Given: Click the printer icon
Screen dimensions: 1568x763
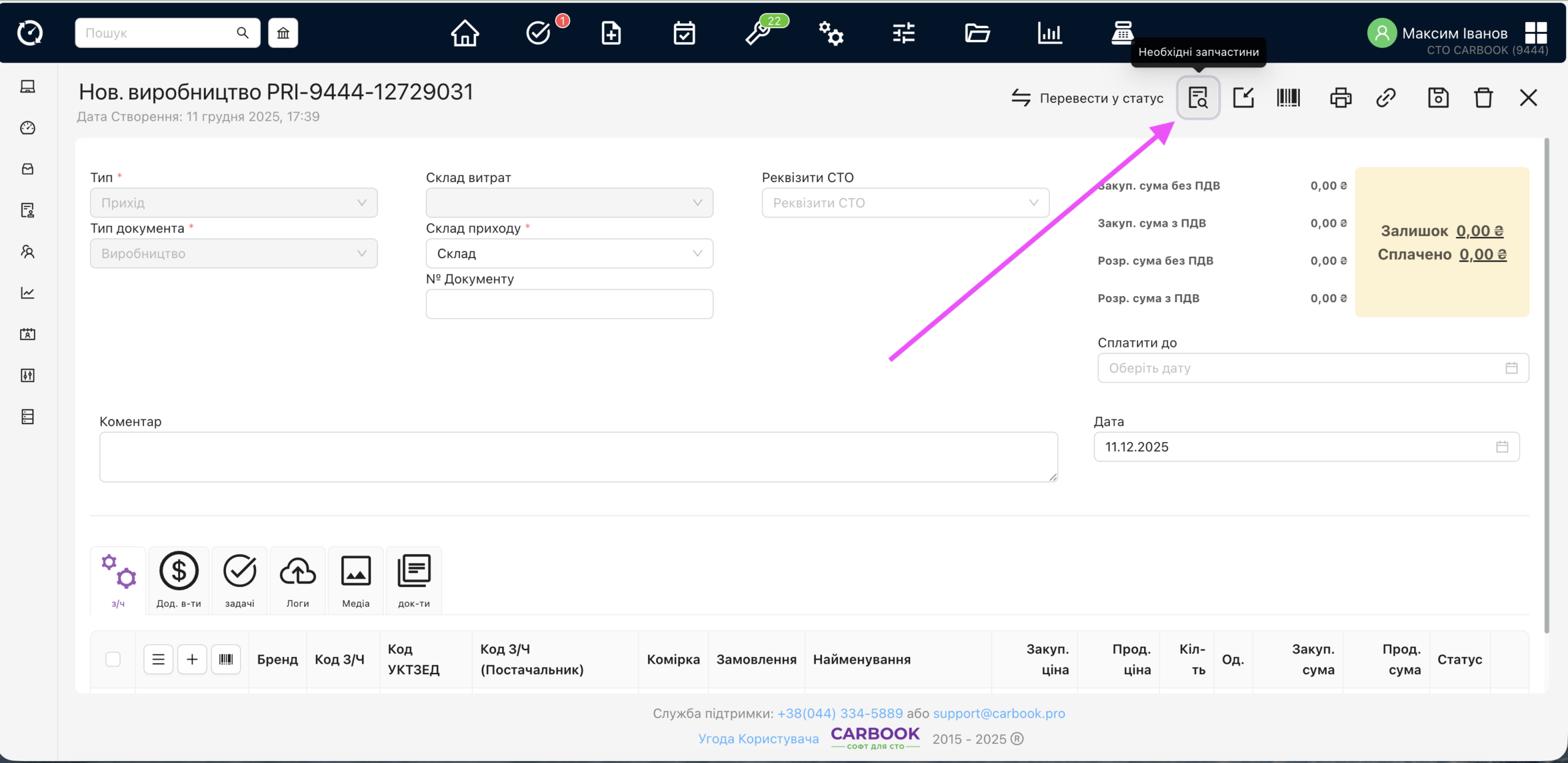Looking at the screenshot, I should pyautogui.click(x=1340, y=98).
